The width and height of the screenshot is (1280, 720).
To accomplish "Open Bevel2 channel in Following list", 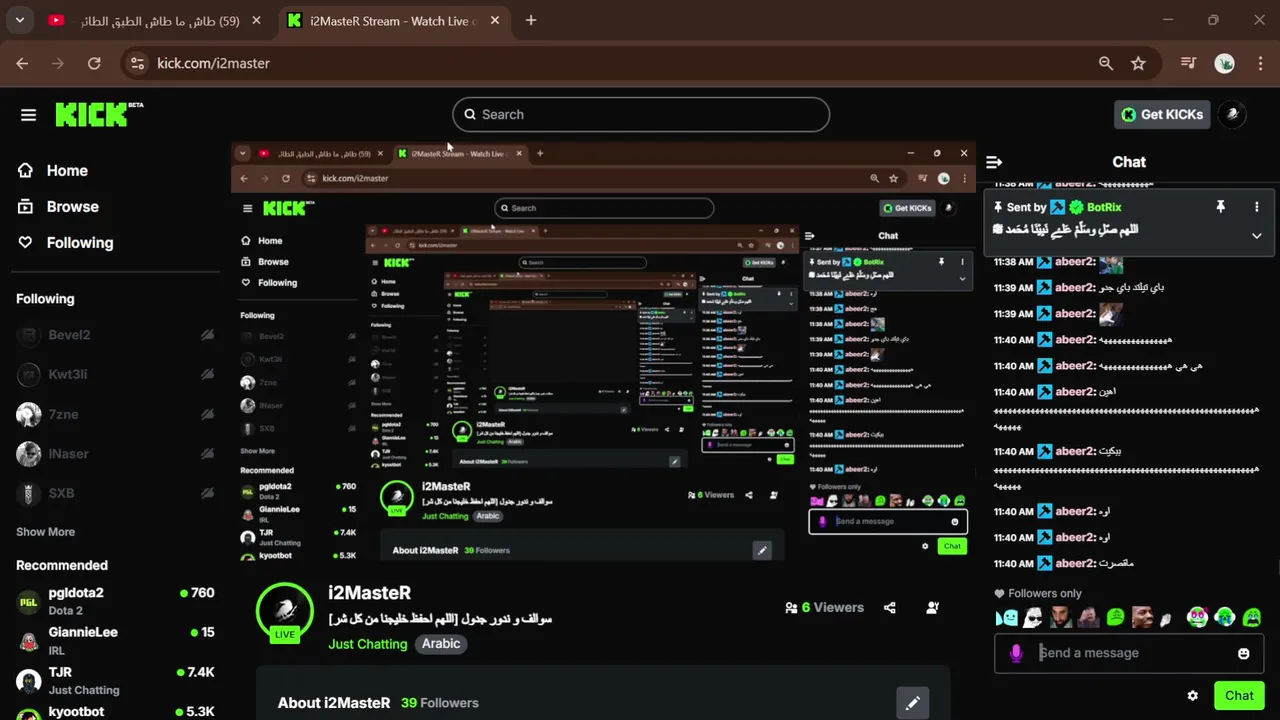I will (x=115, y=335).
